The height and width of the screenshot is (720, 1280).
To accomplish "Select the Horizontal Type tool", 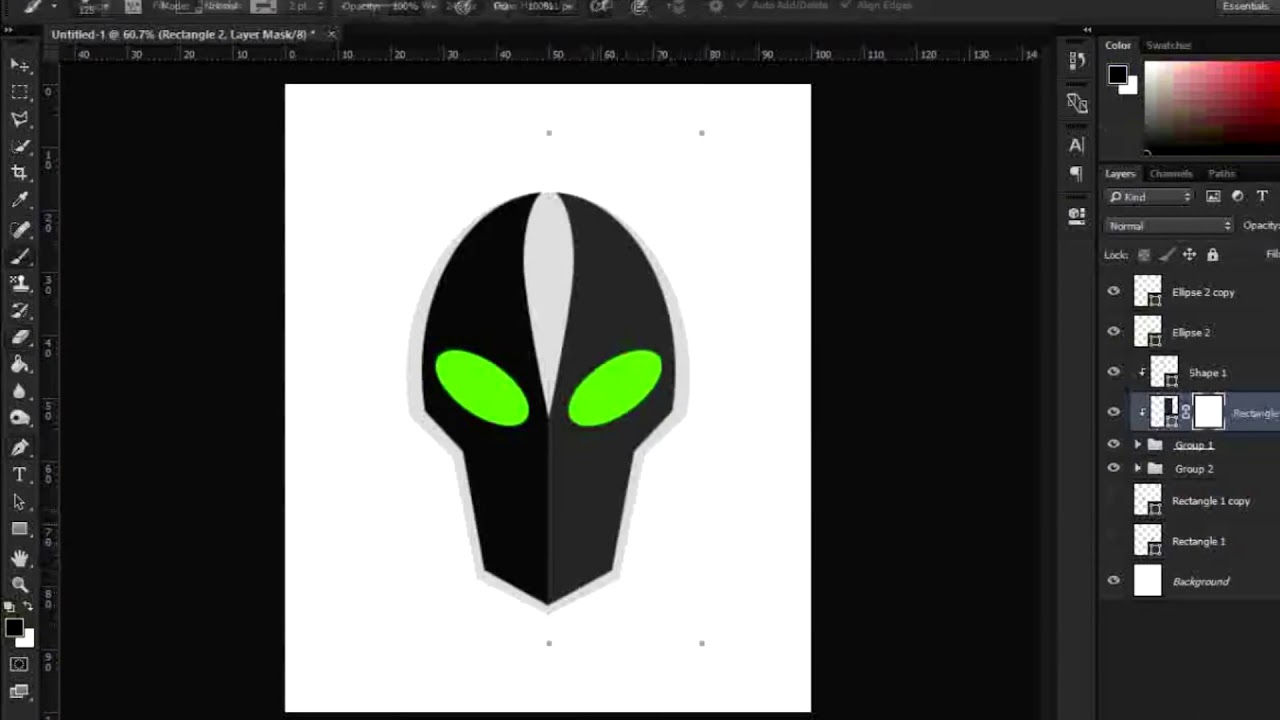I will [20, 474].
